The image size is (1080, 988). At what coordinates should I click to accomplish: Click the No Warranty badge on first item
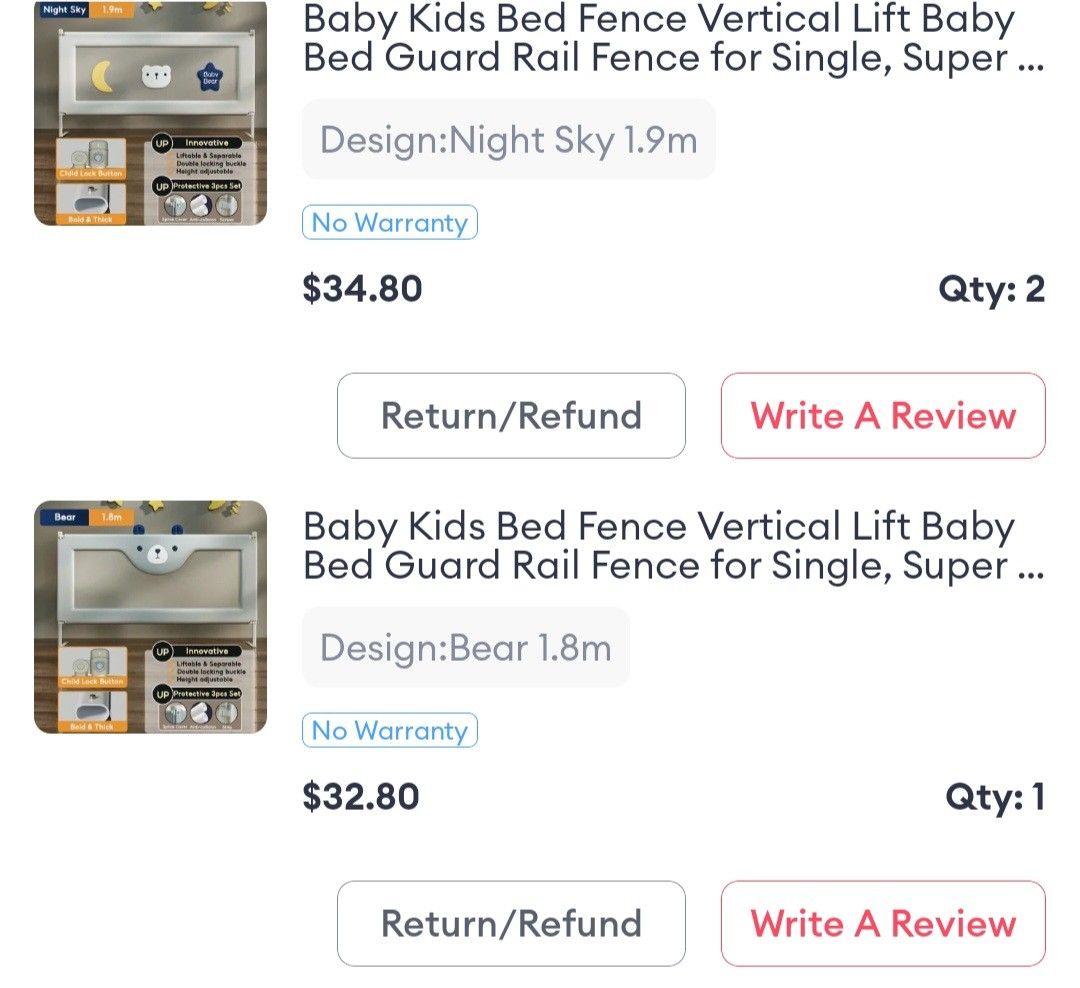click(389, 222)
